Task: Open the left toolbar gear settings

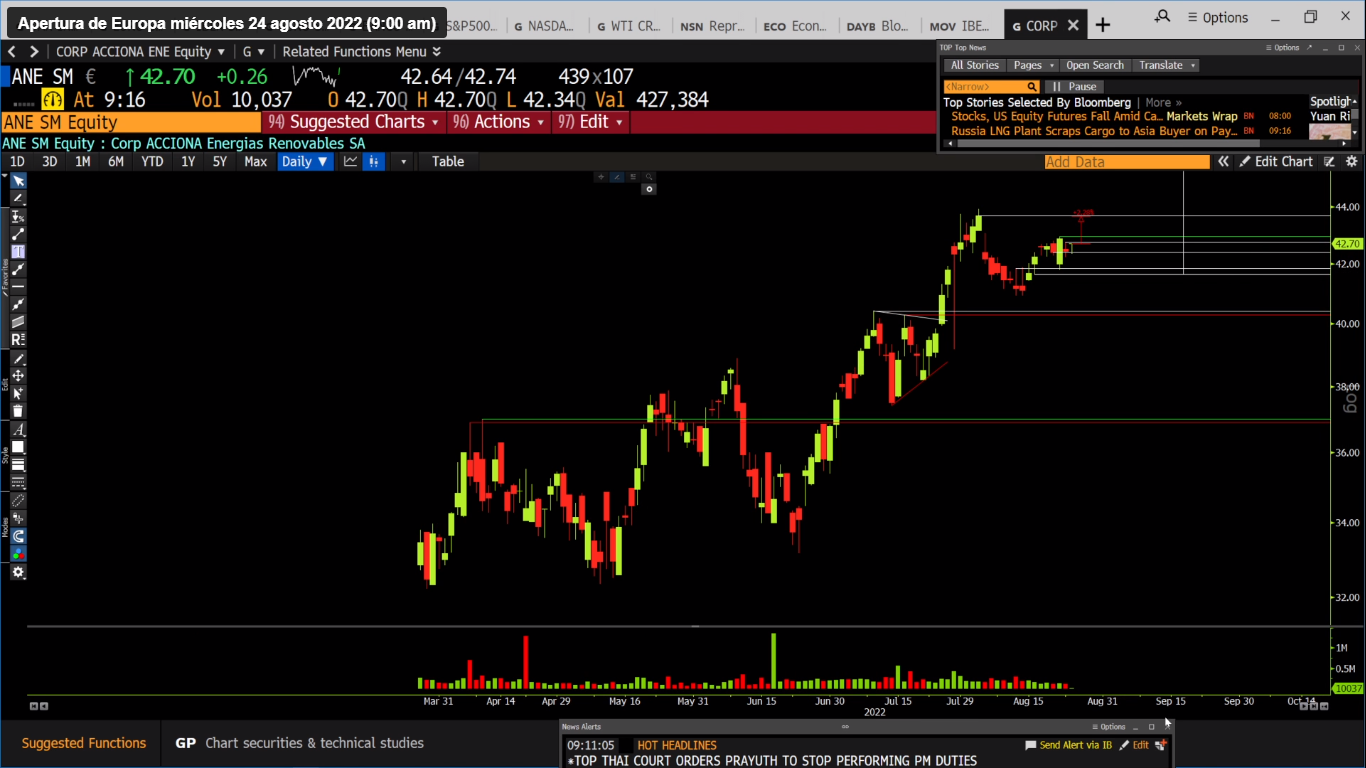Action: pos(18,572)
